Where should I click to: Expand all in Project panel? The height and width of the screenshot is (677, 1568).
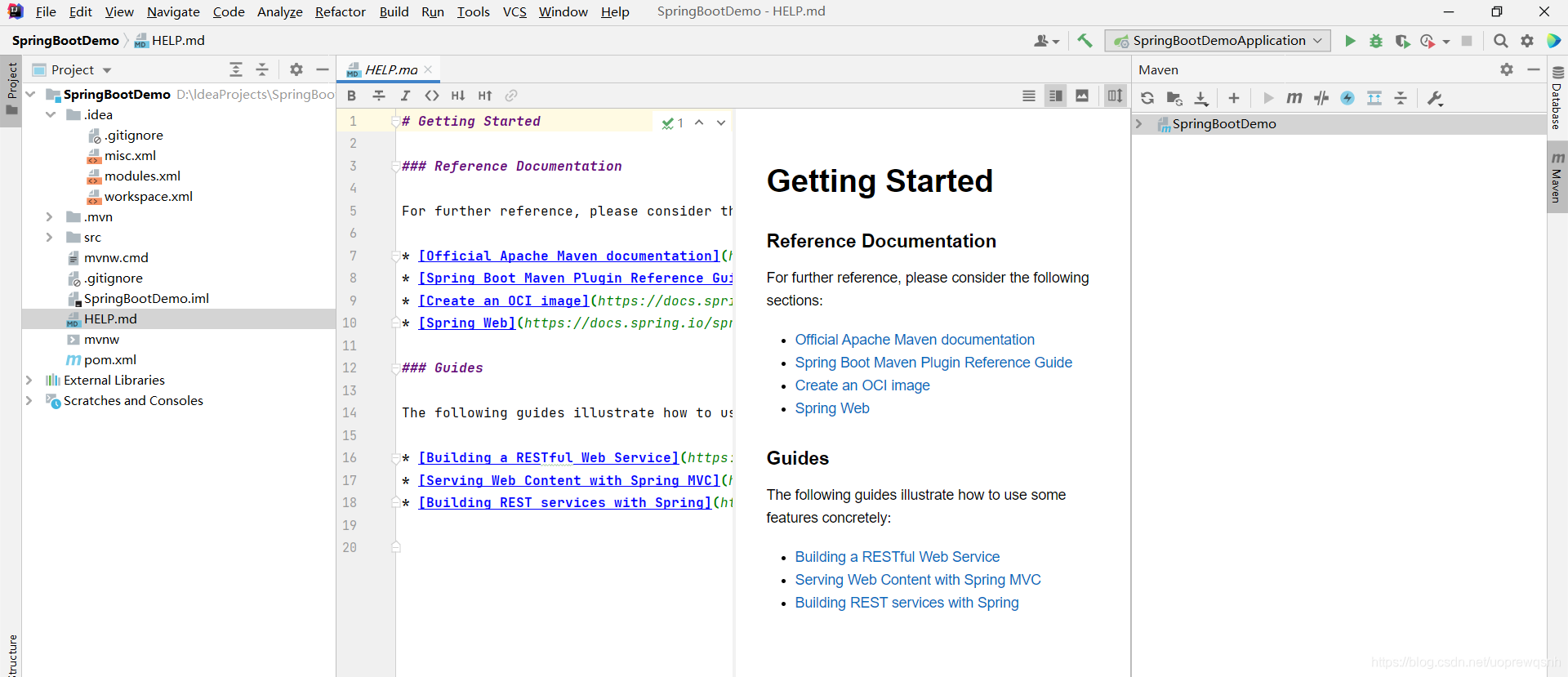[236, 69]
